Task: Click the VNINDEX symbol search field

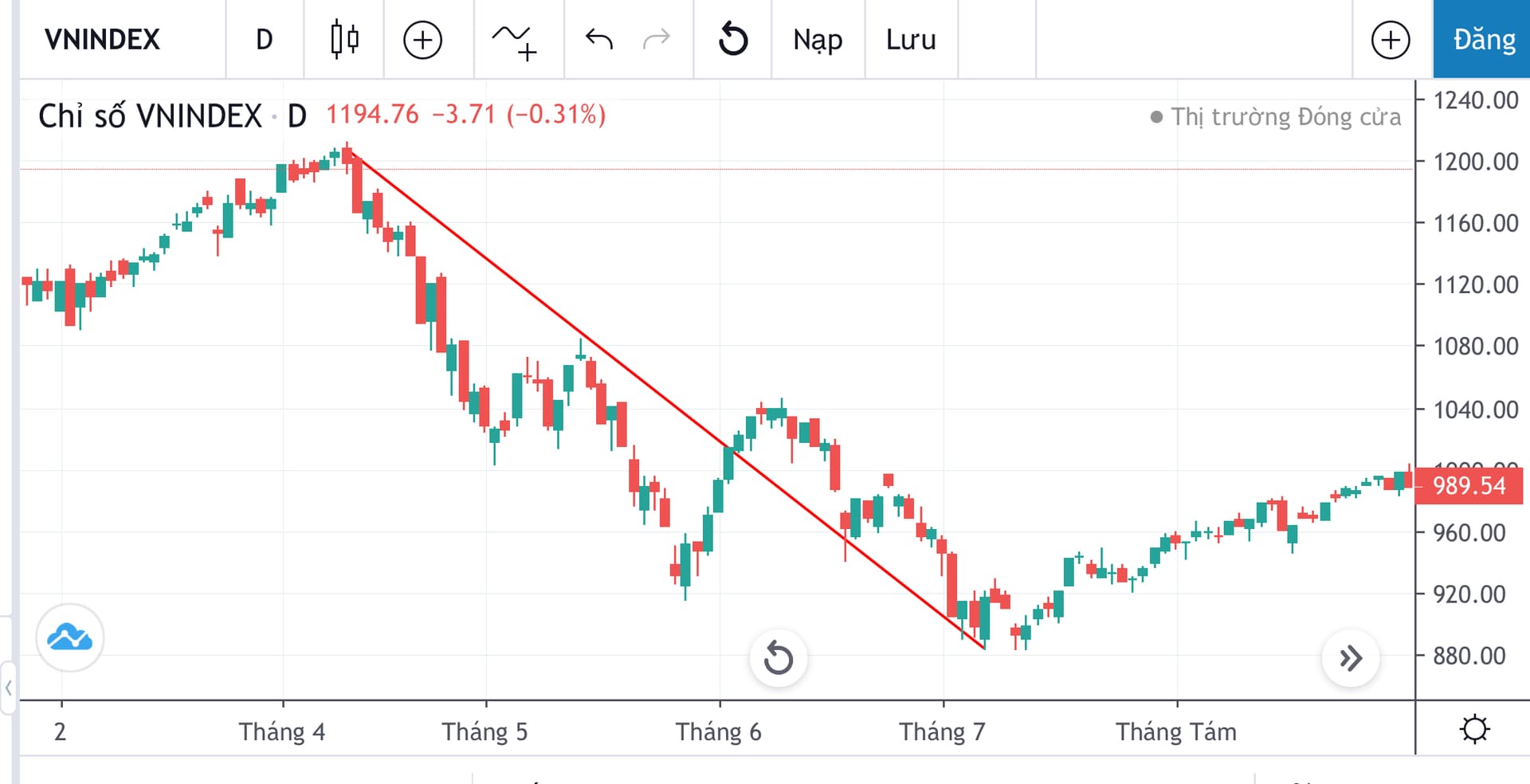Action: [102, 39]
